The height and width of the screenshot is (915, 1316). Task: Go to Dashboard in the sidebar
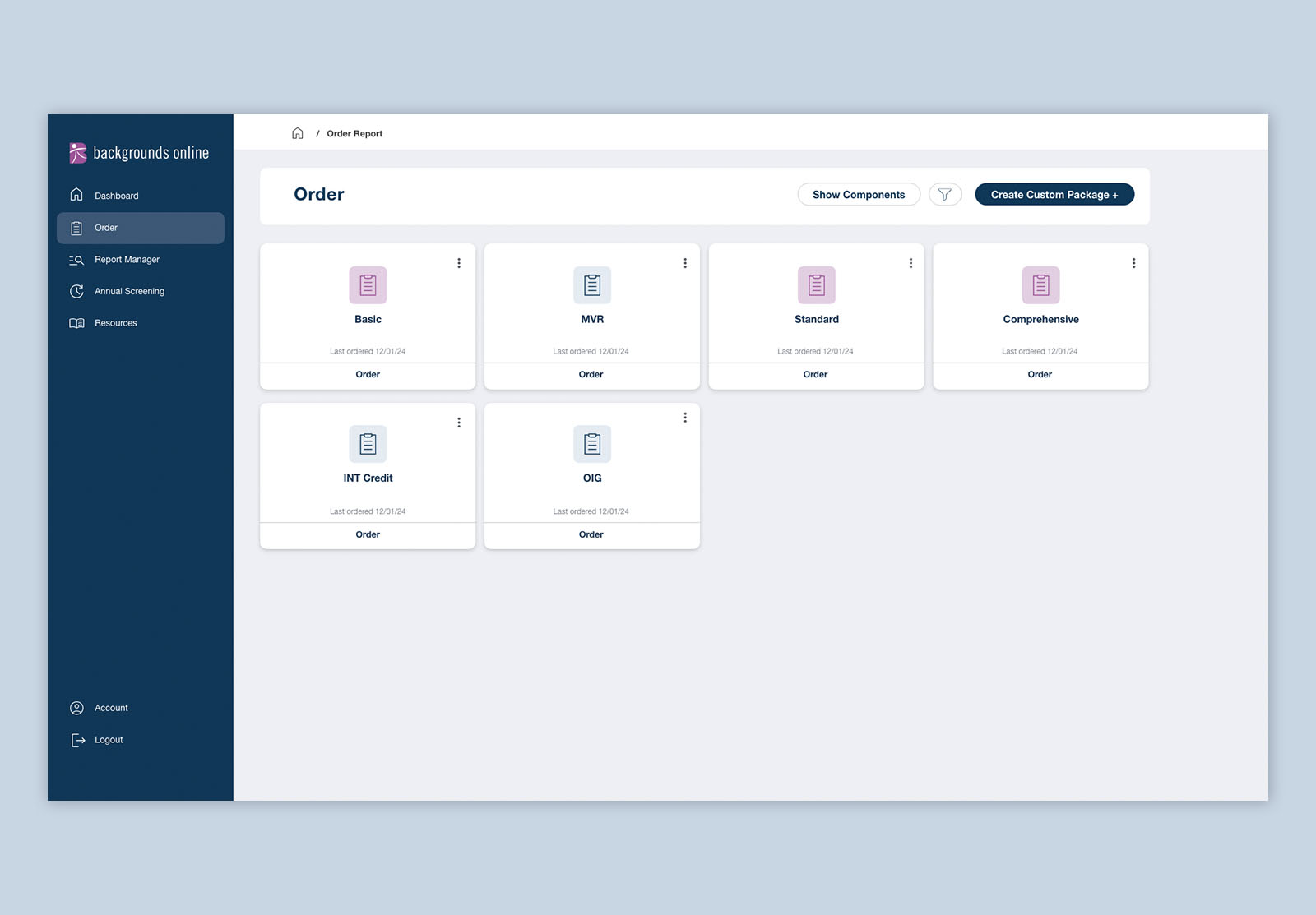point(116,196)
